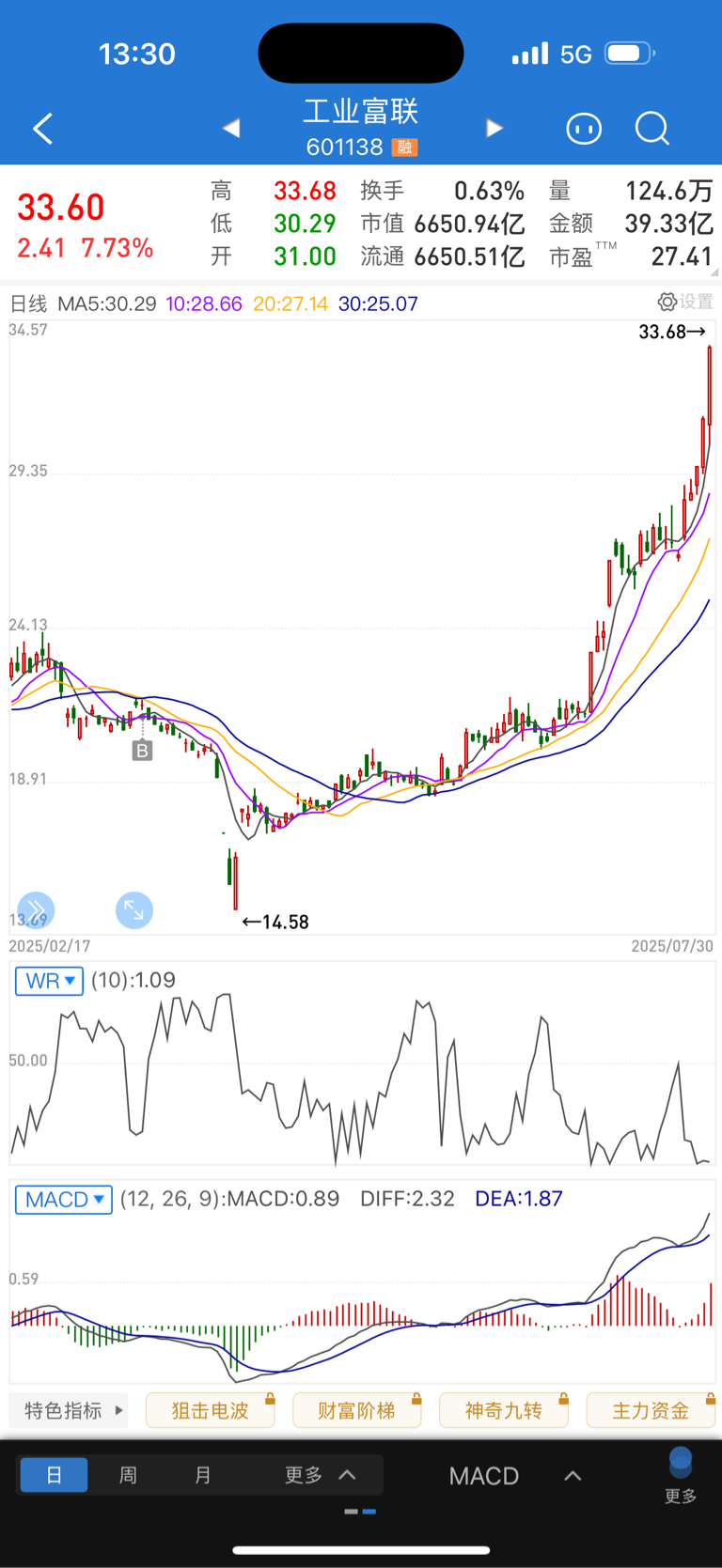This screenshot has height=1568, width=722.
Task: Tap purple MA 10:28.66 label
Action: (204, 303)
